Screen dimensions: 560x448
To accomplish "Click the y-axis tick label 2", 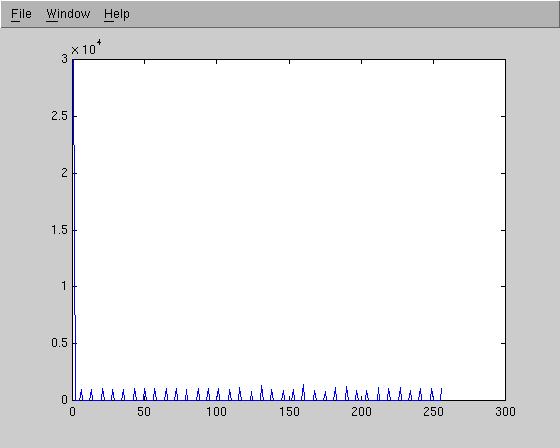I will (64, 173).
